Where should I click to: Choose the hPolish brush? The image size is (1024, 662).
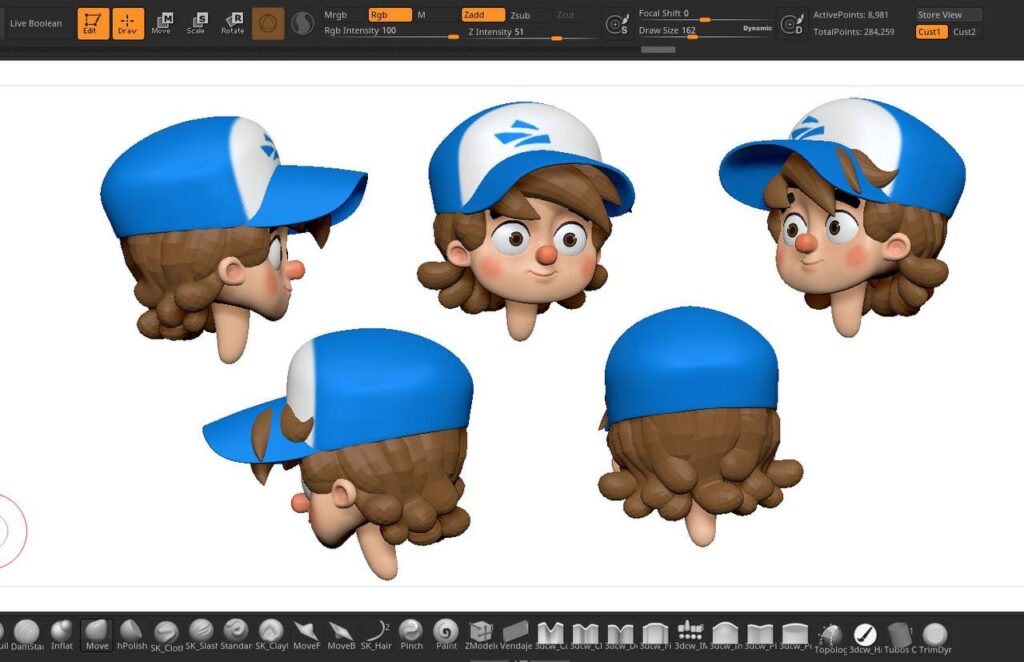(132, 633)
